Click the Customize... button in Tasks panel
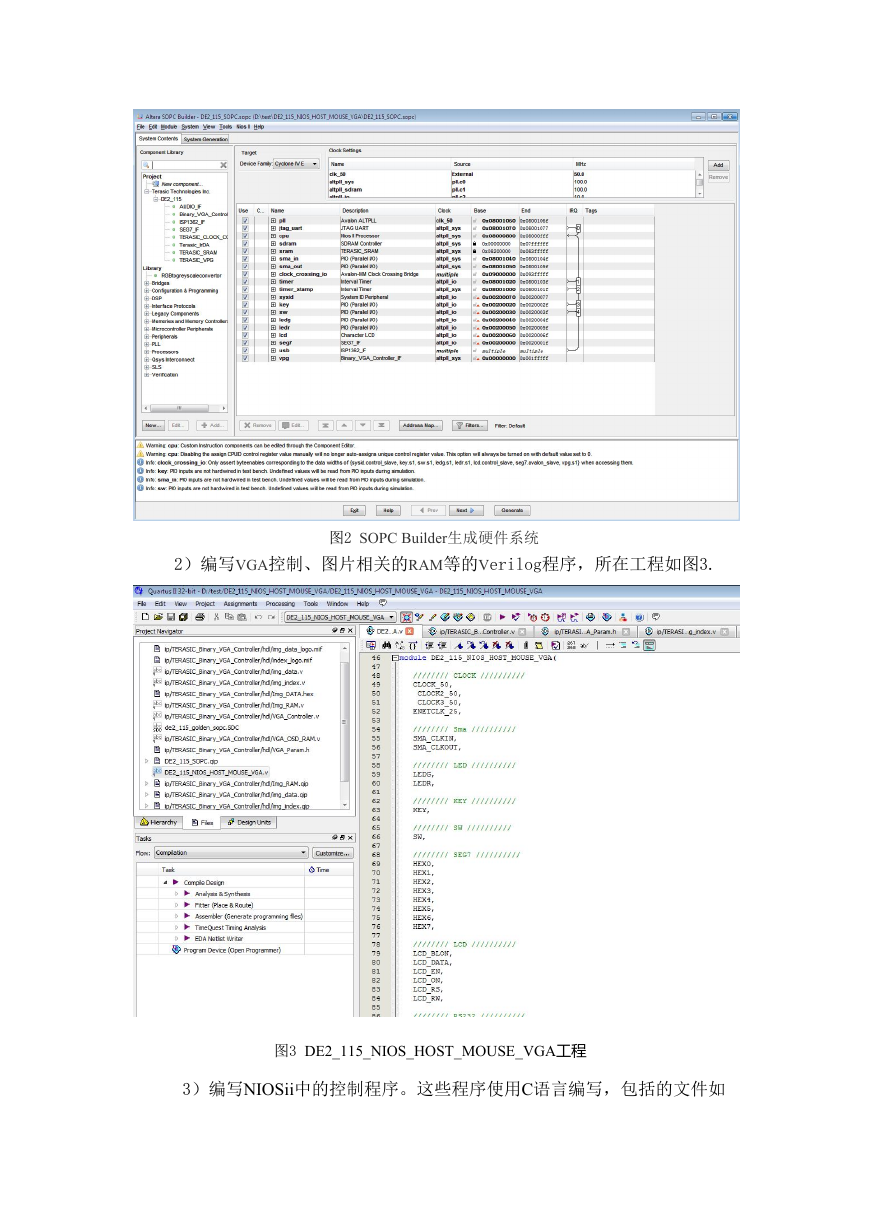 click(333, 853)
